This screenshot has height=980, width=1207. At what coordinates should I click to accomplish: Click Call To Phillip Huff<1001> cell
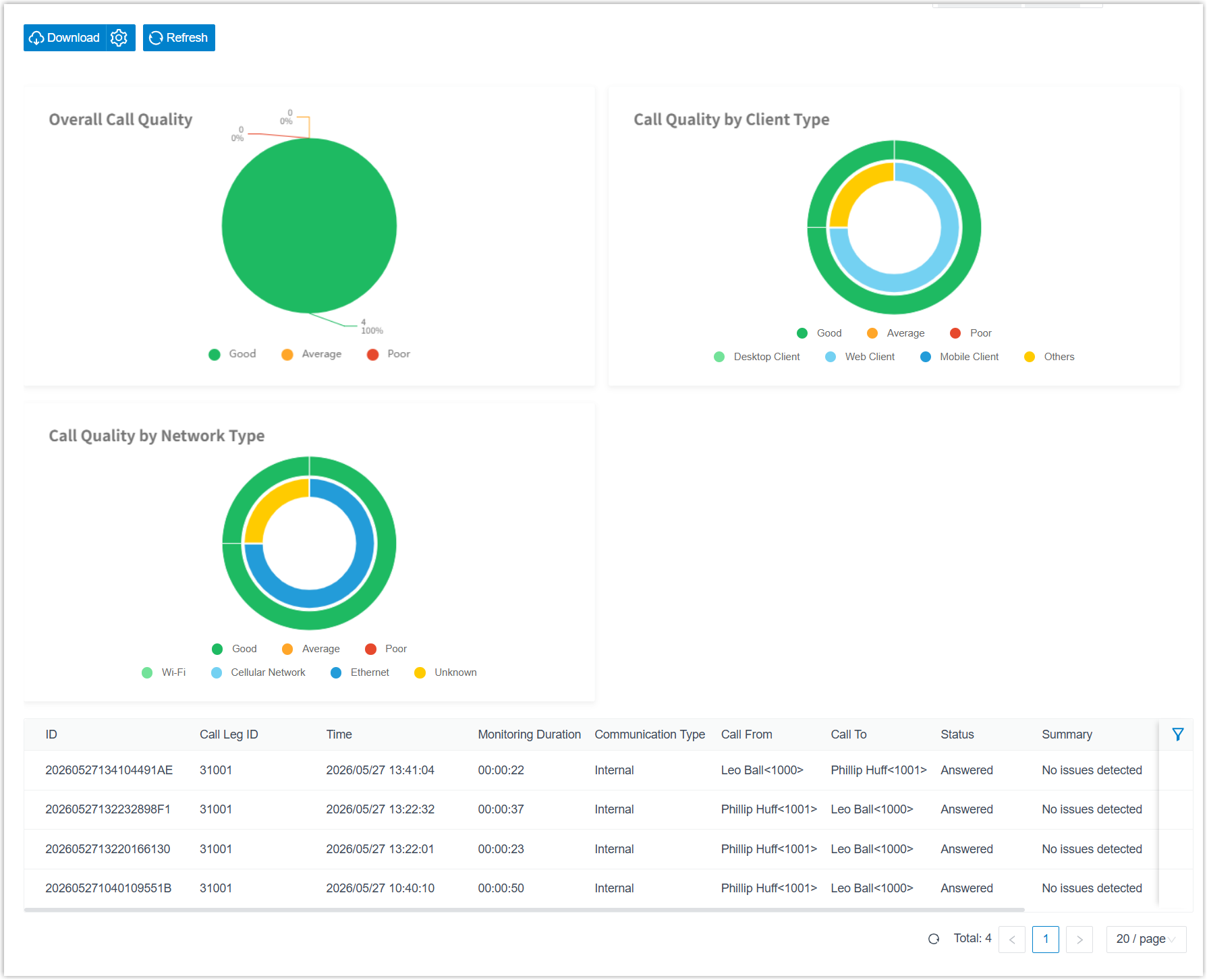[879, 770]
